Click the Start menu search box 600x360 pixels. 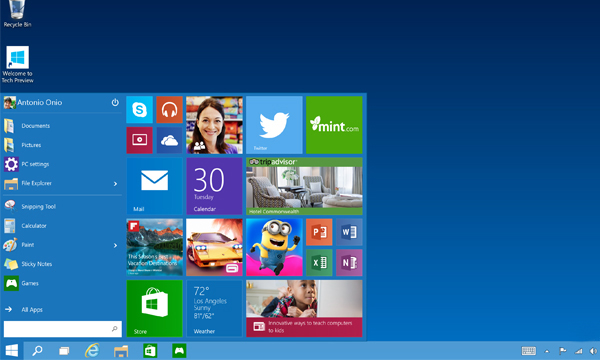63,329
